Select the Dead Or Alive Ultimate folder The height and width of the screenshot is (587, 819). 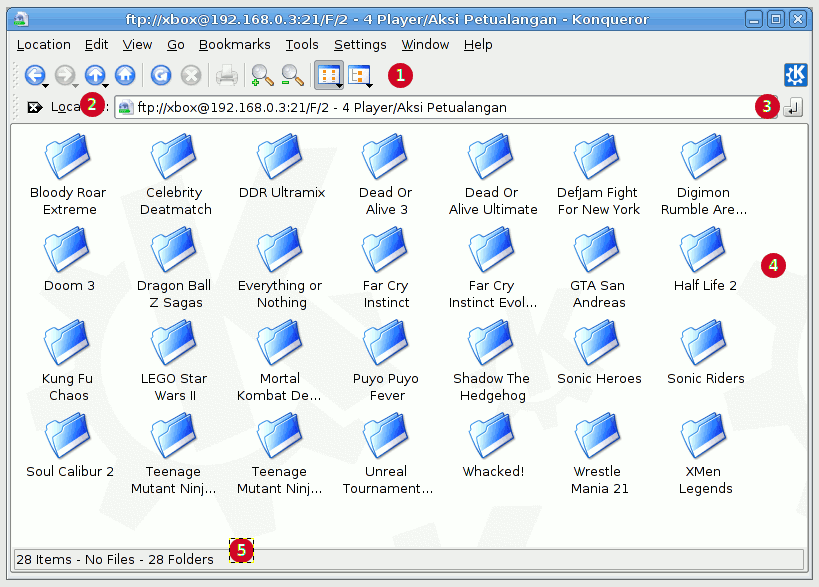click(493, 175)
